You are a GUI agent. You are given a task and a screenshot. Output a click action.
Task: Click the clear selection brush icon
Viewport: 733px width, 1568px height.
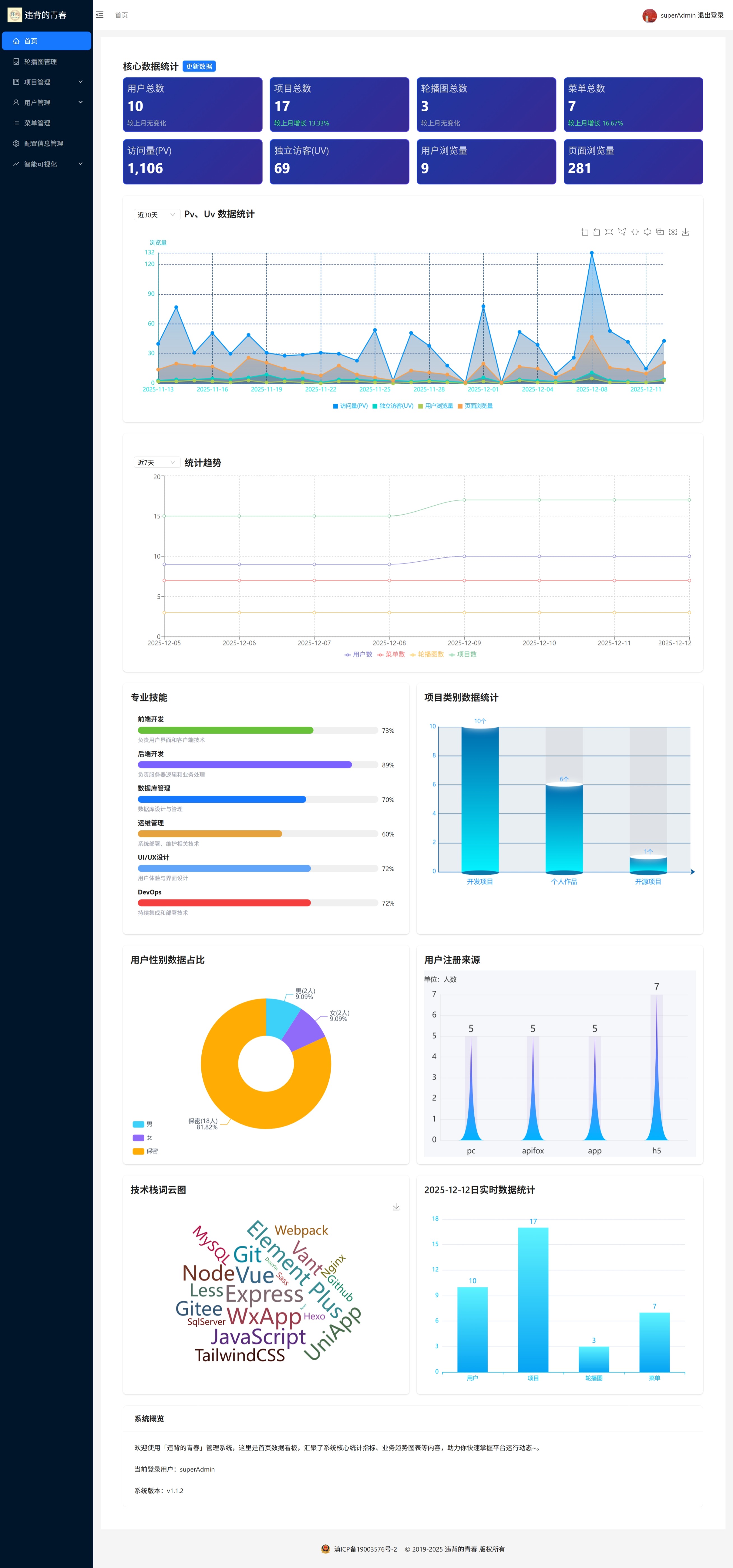(x=673, y=232)
